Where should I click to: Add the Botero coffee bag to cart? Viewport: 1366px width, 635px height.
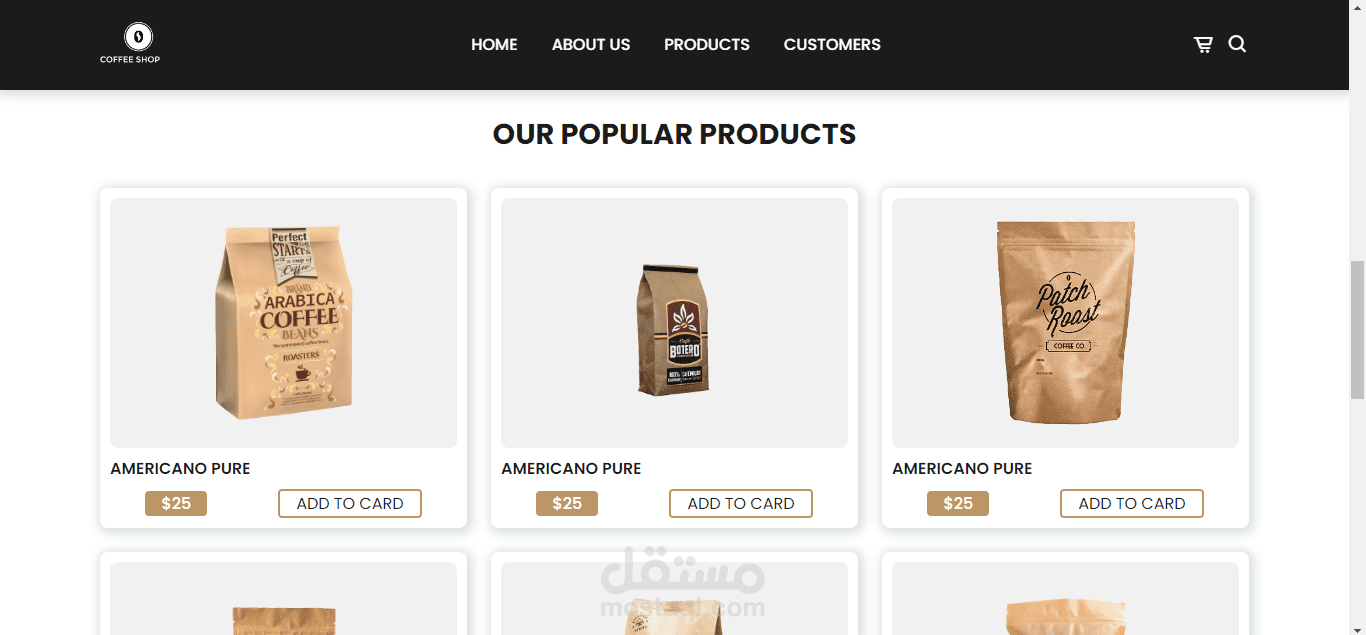pyautogui.click(x=741, y=503)
